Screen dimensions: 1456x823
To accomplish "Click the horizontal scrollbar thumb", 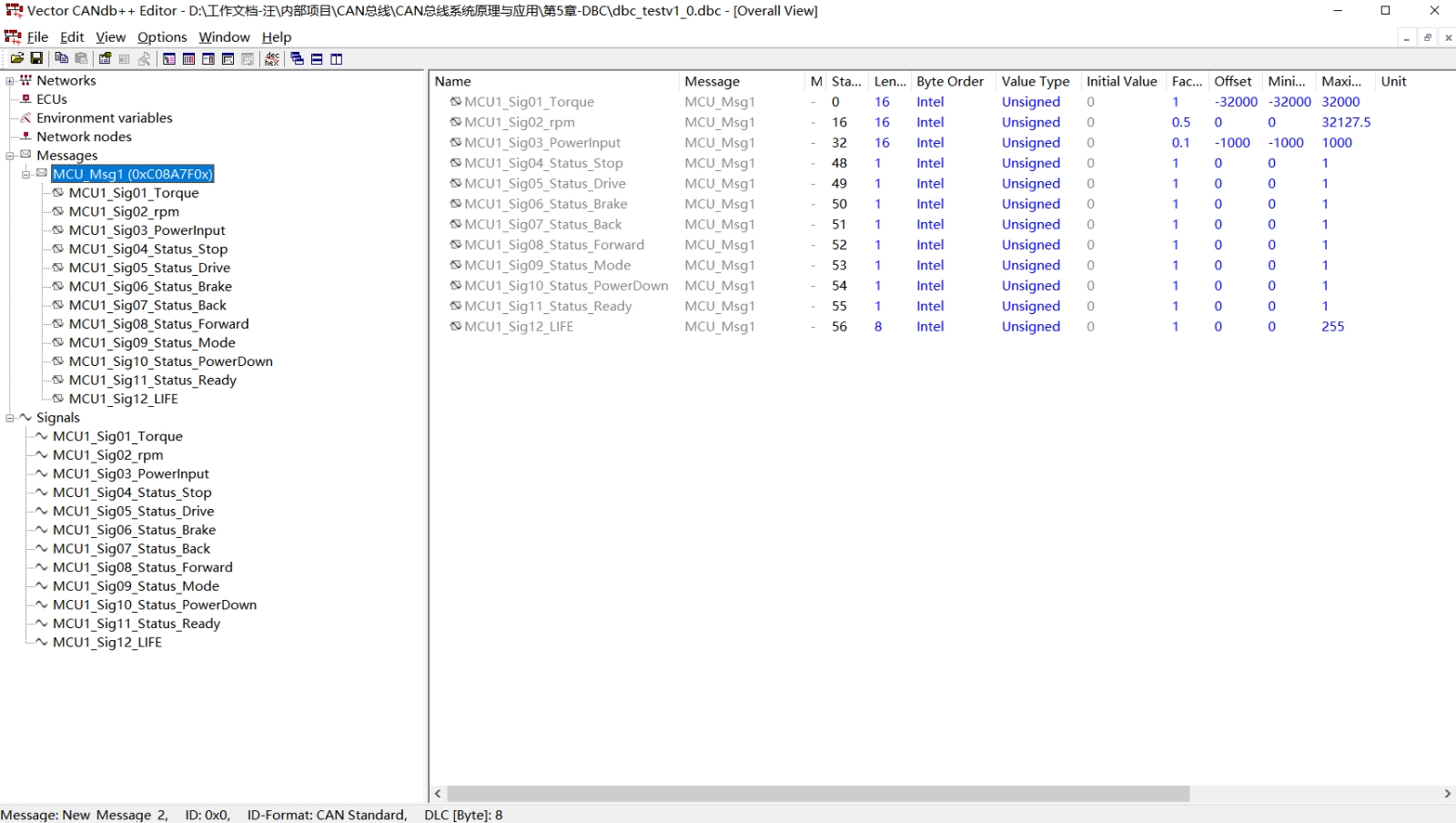I will [817, 794].
